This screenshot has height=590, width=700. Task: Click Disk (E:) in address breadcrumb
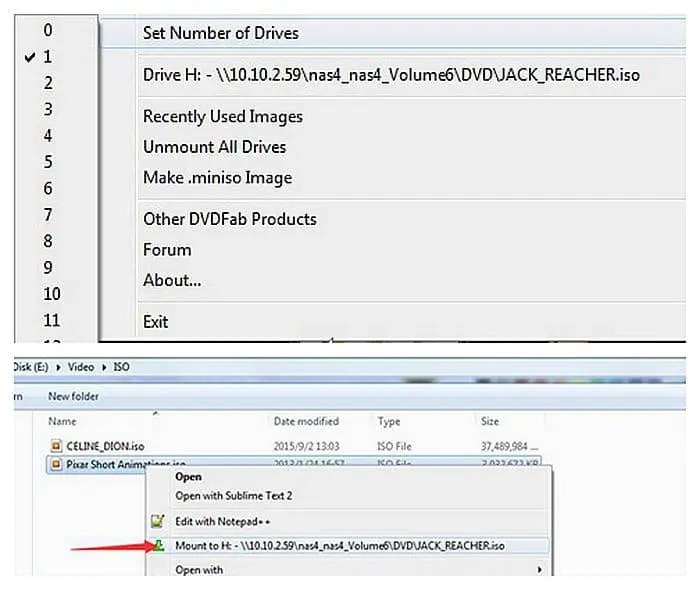tap(31, 367)
